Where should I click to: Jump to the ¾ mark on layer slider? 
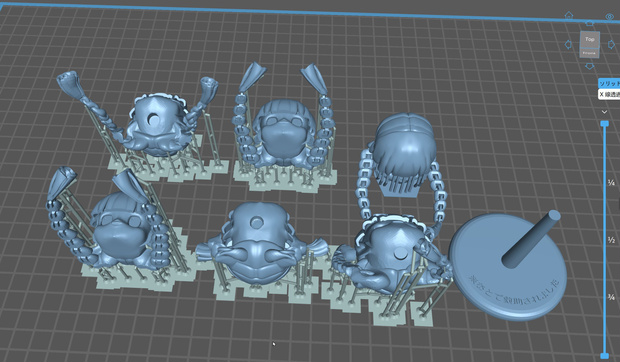[612, 297]
